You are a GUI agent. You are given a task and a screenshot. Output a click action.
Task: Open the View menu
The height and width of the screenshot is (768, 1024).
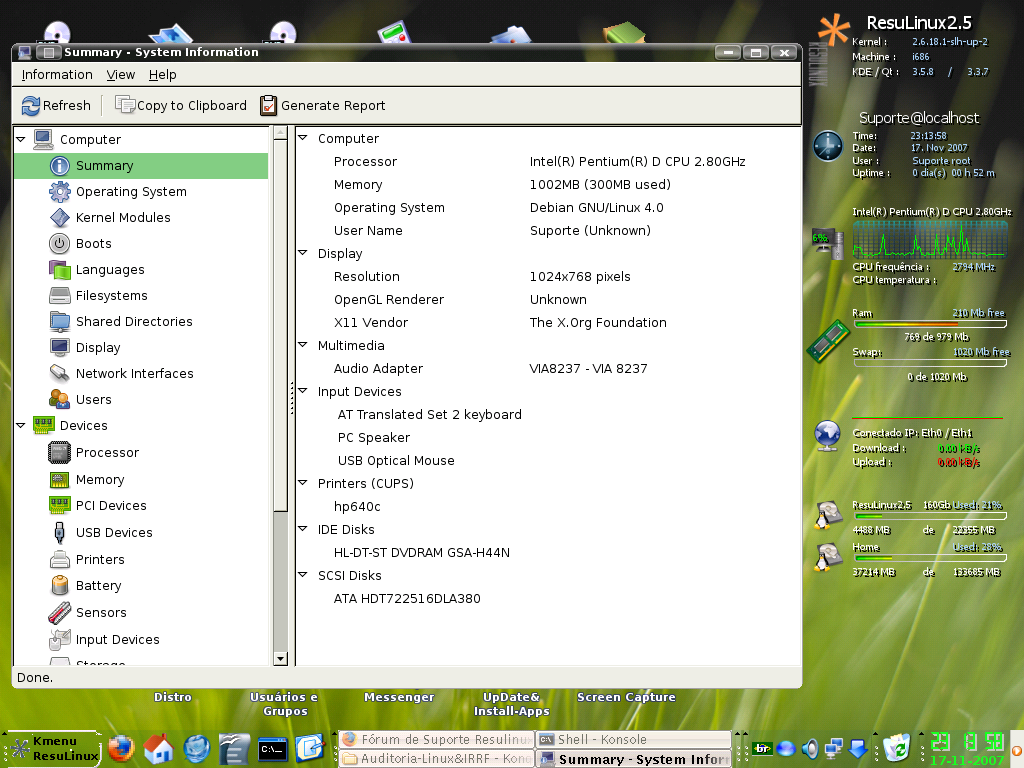(121, 74)
